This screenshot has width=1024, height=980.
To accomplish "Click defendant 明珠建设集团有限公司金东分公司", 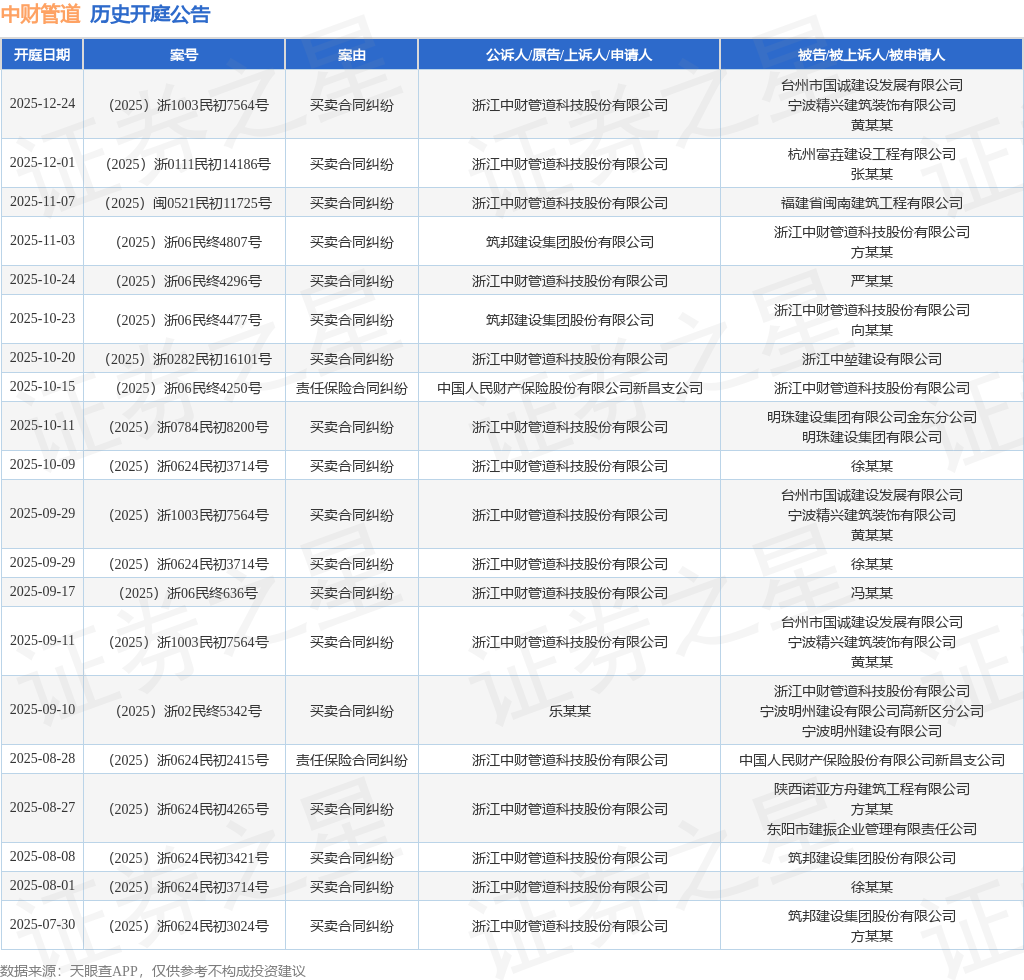I will point(872,417).
